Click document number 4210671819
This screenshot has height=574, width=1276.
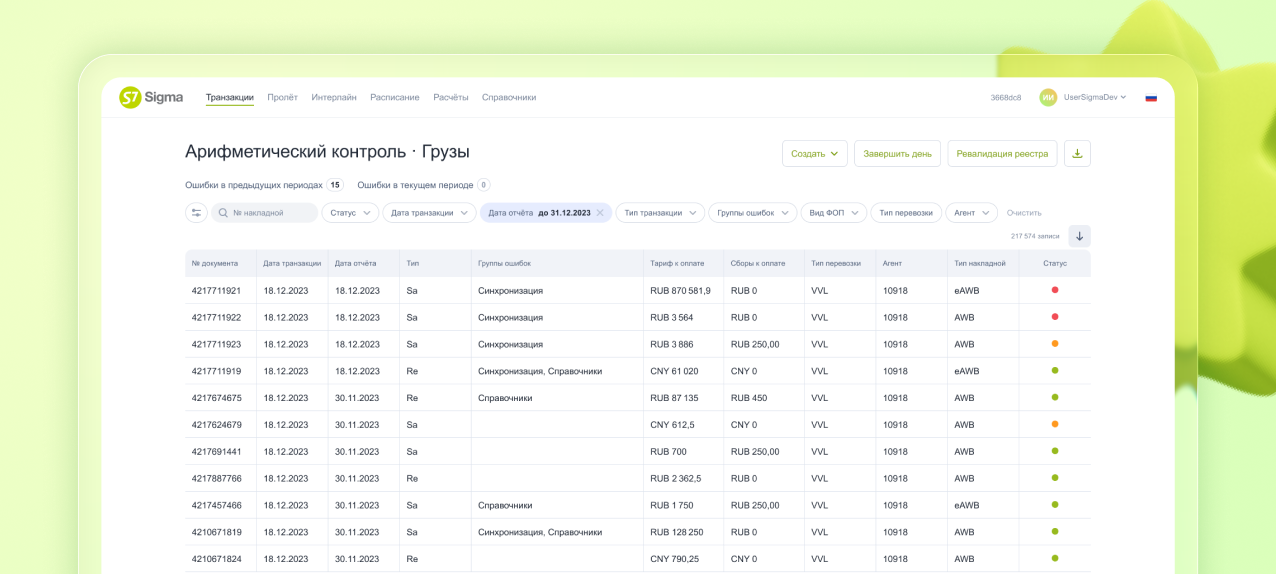click(216, 532)
